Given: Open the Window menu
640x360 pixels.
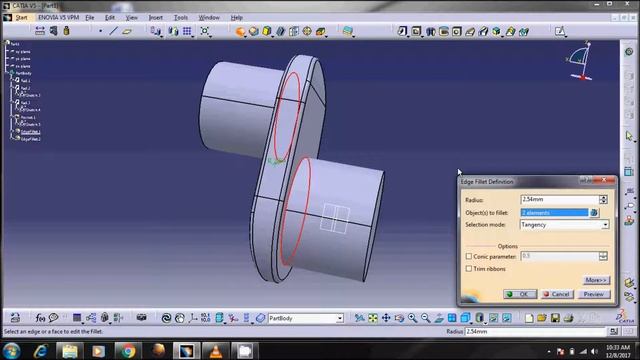Looking at the screenshot, I should point(209,18).
